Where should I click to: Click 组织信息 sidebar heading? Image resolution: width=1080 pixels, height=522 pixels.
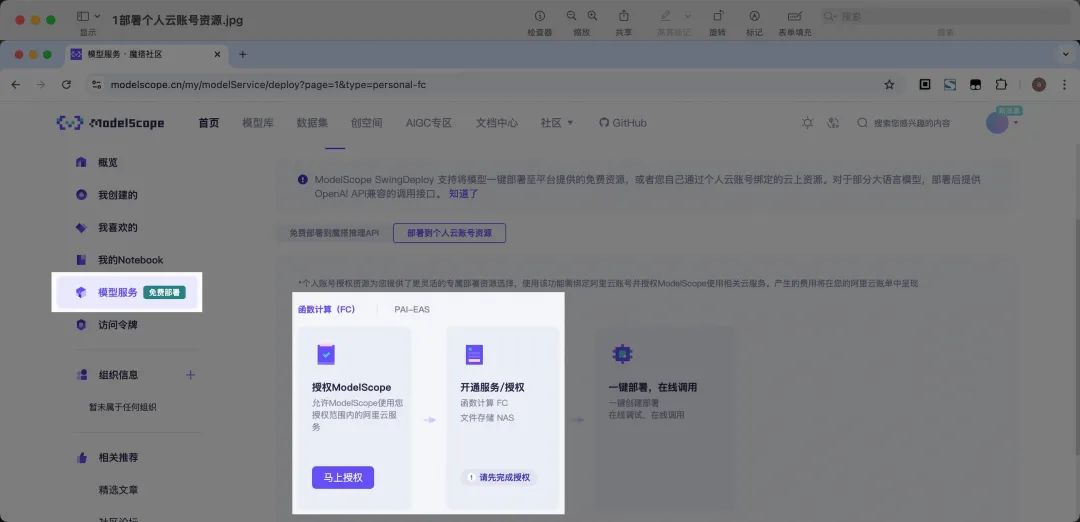click(118, 375)
